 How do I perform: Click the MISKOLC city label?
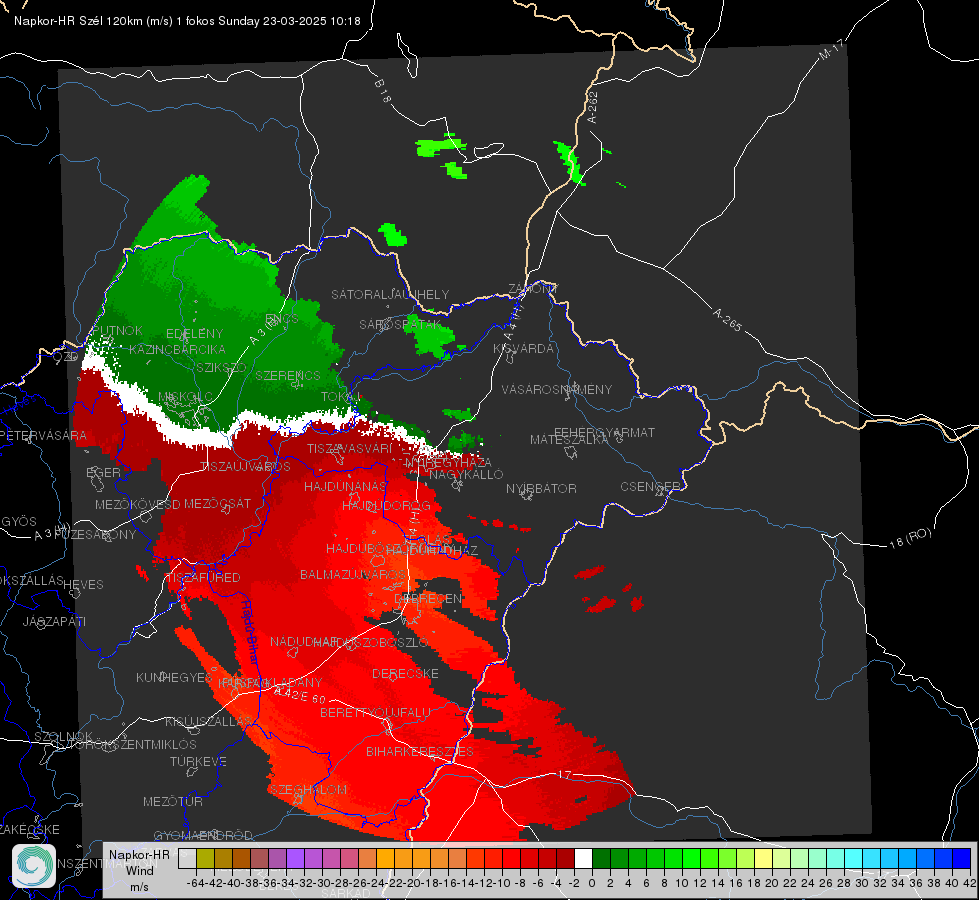pos(185,397)
